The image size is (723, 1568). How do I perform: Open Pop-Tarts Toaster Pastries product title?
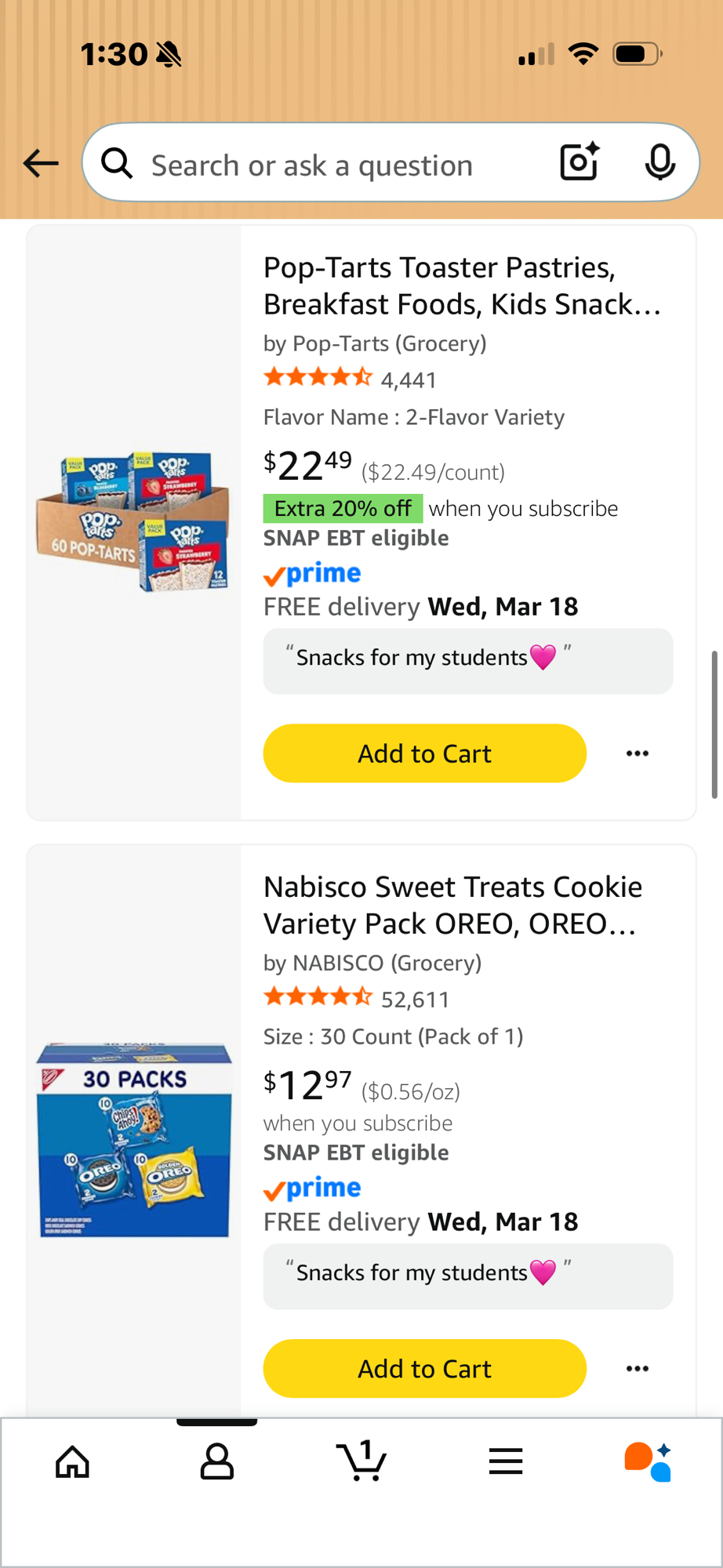coord(461,285)
